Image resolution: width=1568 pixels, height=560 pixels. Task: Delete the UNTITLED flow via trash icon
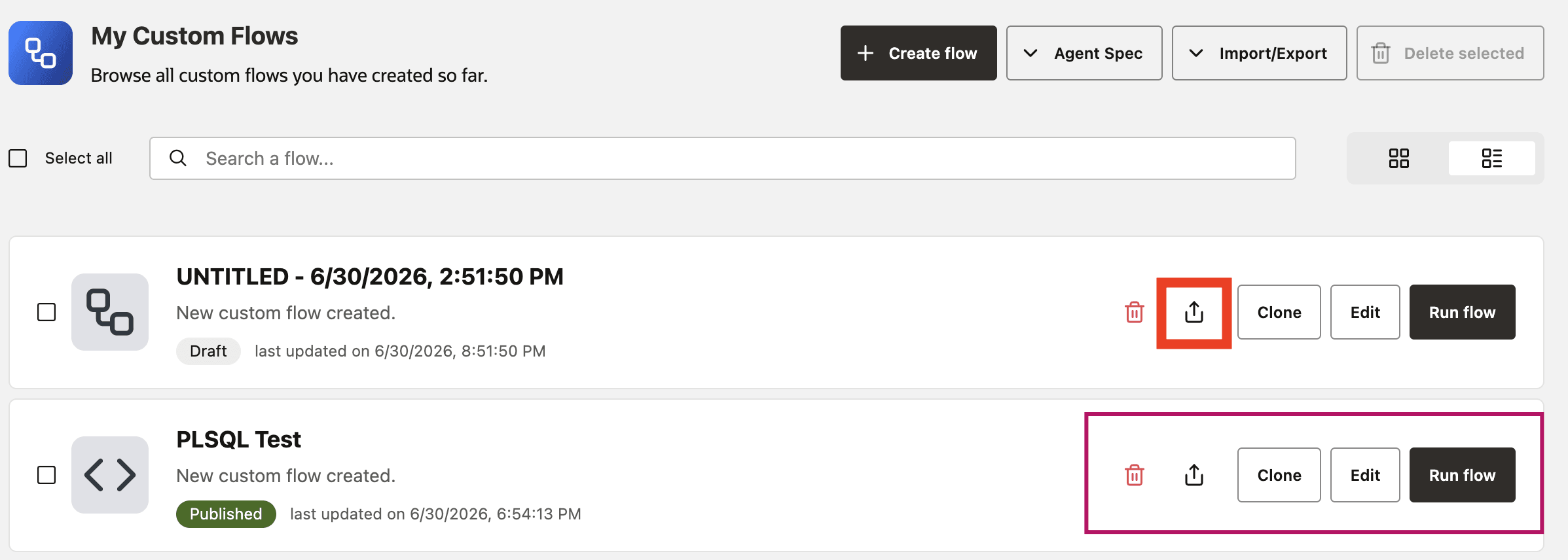1134,312
